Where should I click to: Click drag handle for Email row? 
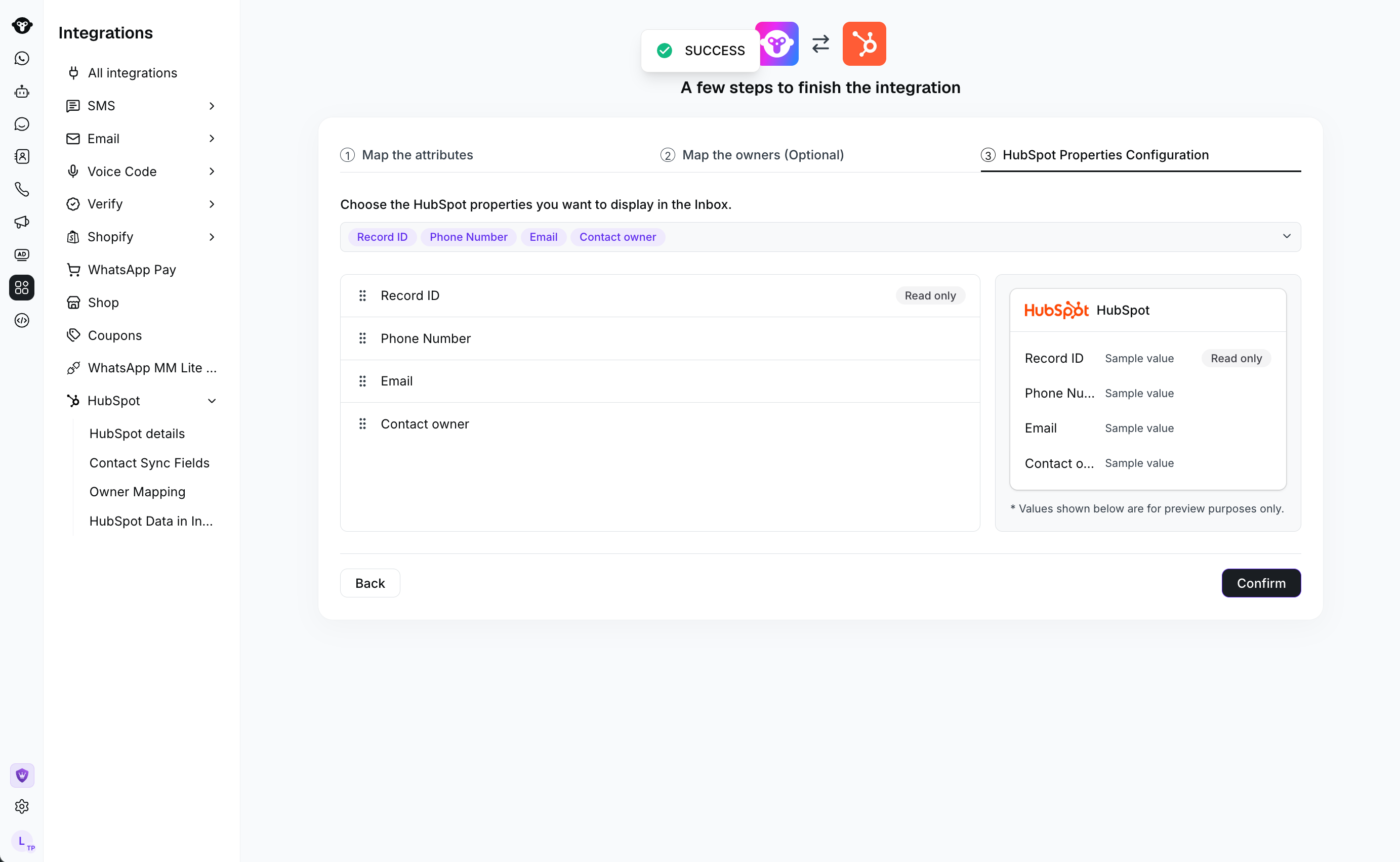[x=362, y=381]
